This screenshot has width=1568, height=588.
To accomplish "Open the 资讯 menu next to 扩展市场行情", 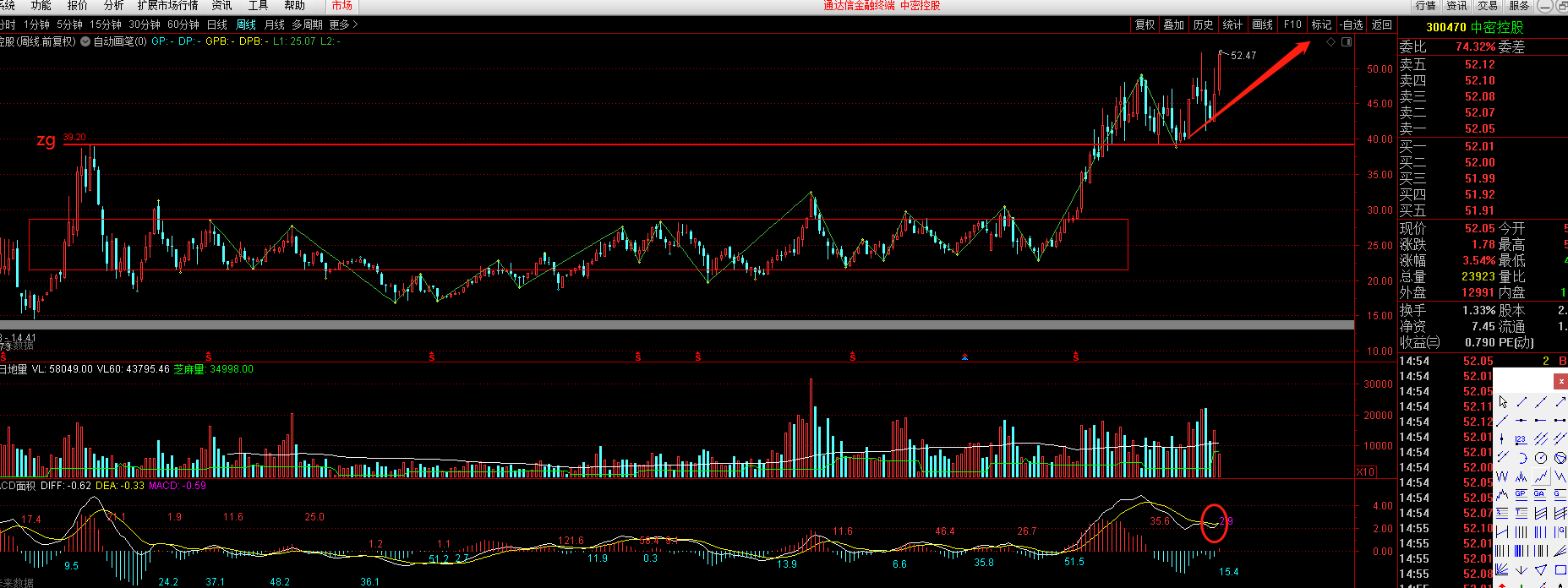I will [221, 6].
